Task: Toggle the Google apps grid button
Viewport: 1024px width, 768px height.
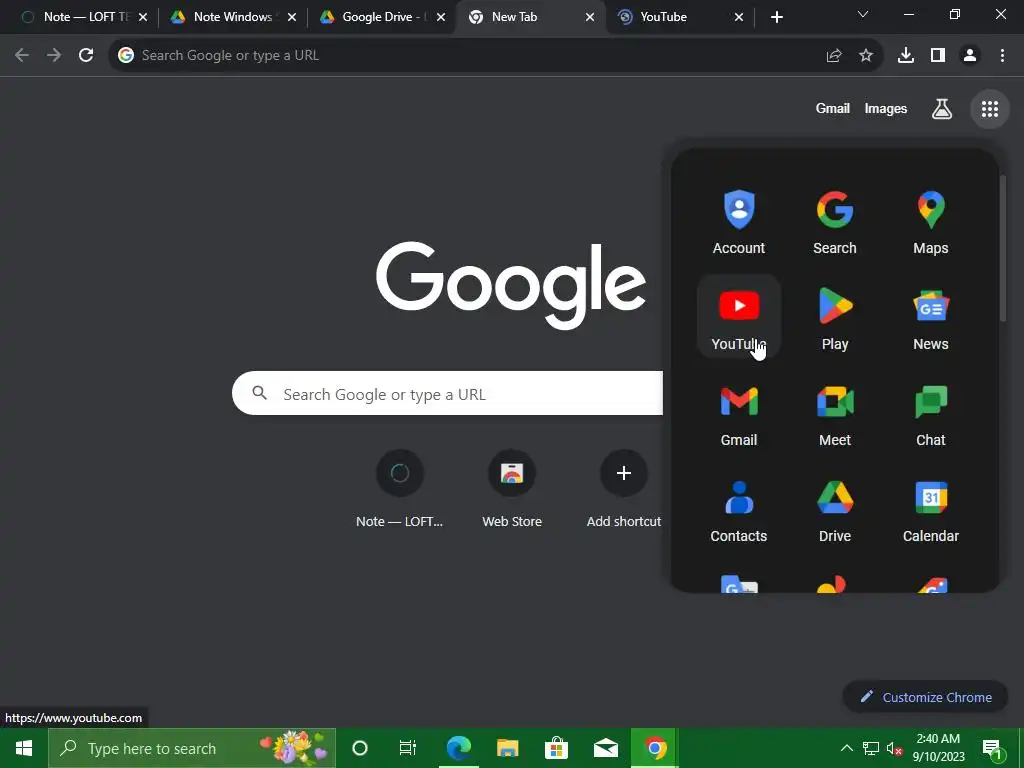Action: coord(989,109)
